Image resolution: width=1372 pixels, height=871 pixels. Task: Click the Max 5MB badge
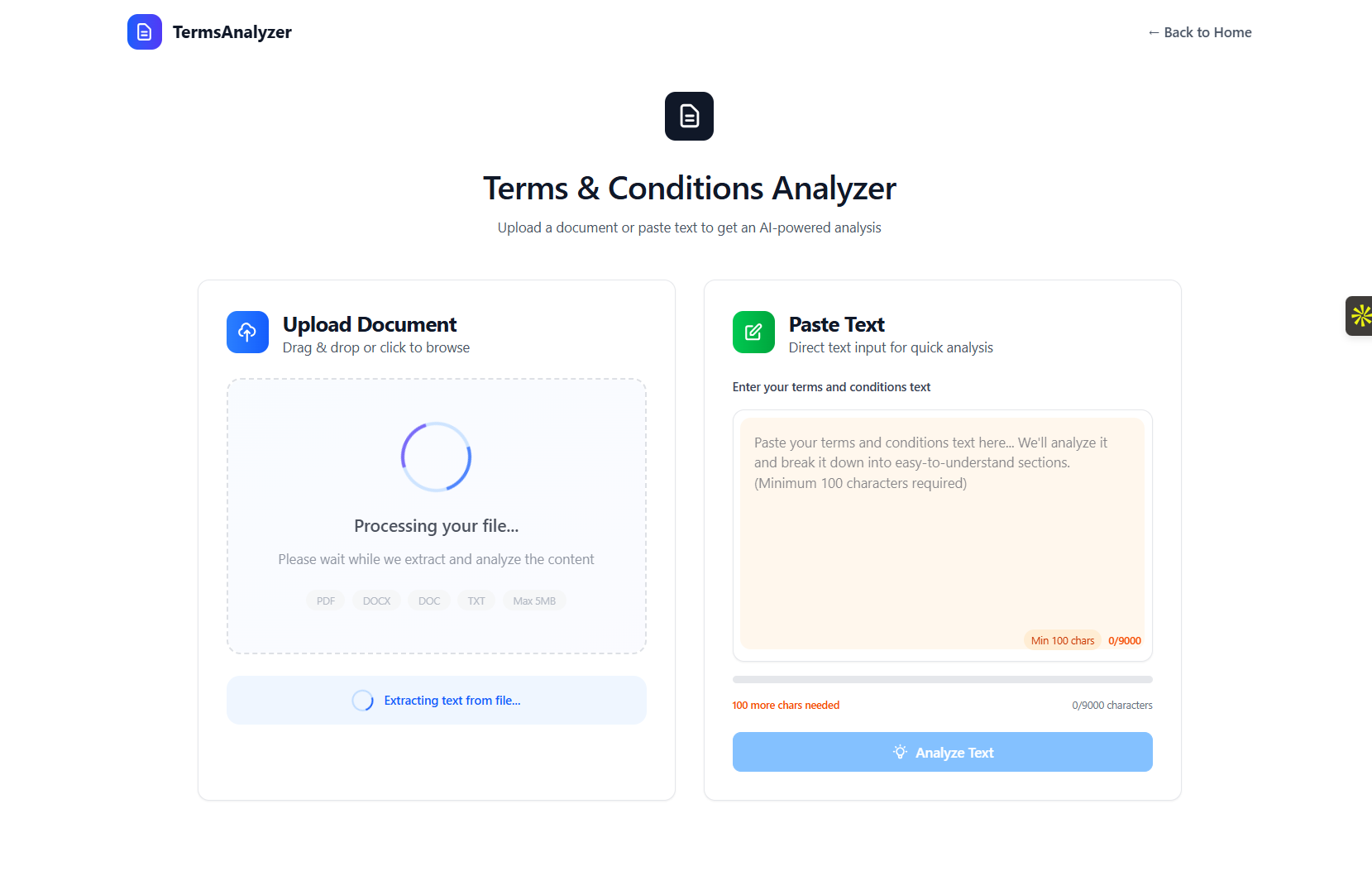point(534,601)
